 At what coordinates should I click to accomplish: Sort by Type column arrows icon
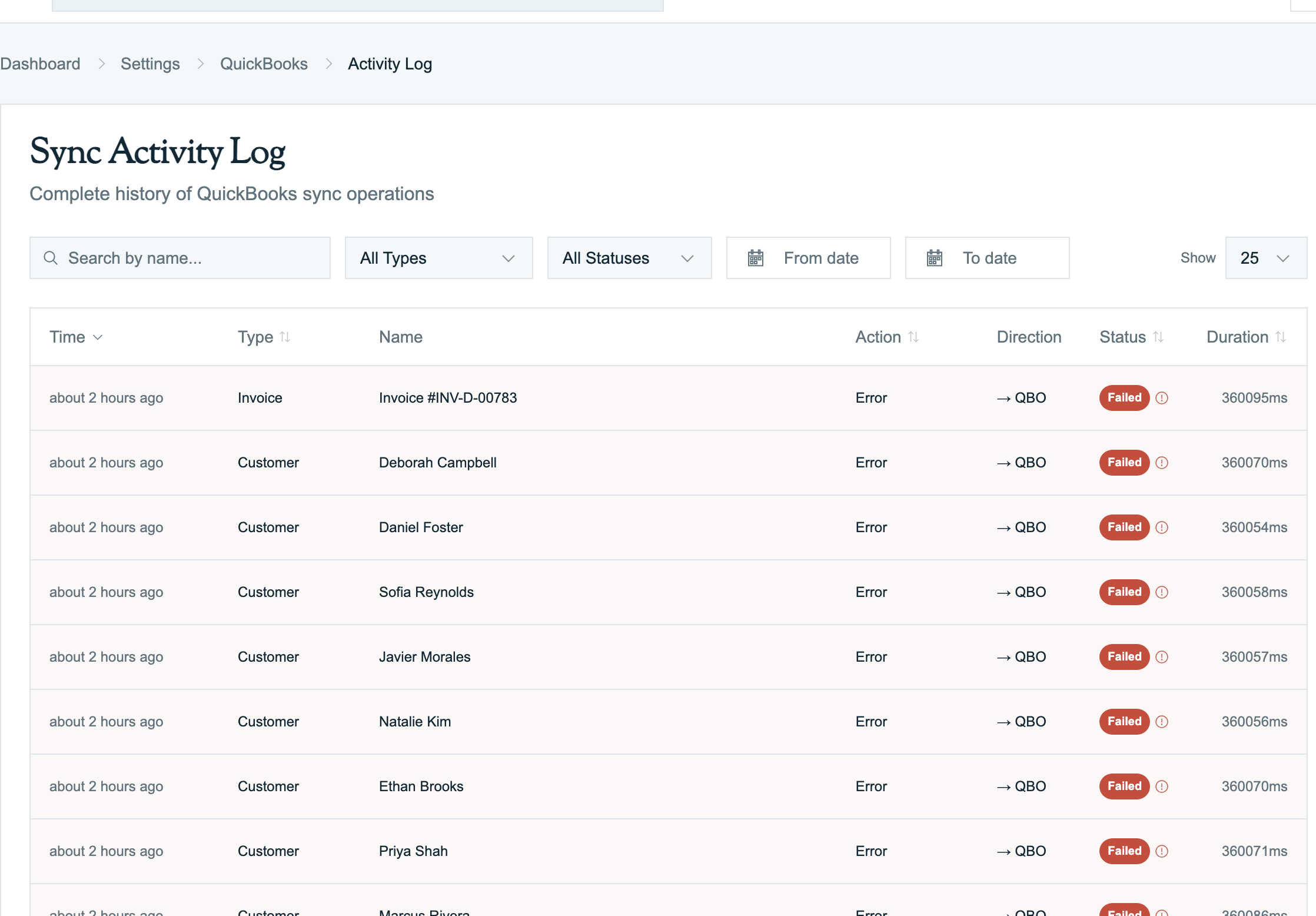285,337
